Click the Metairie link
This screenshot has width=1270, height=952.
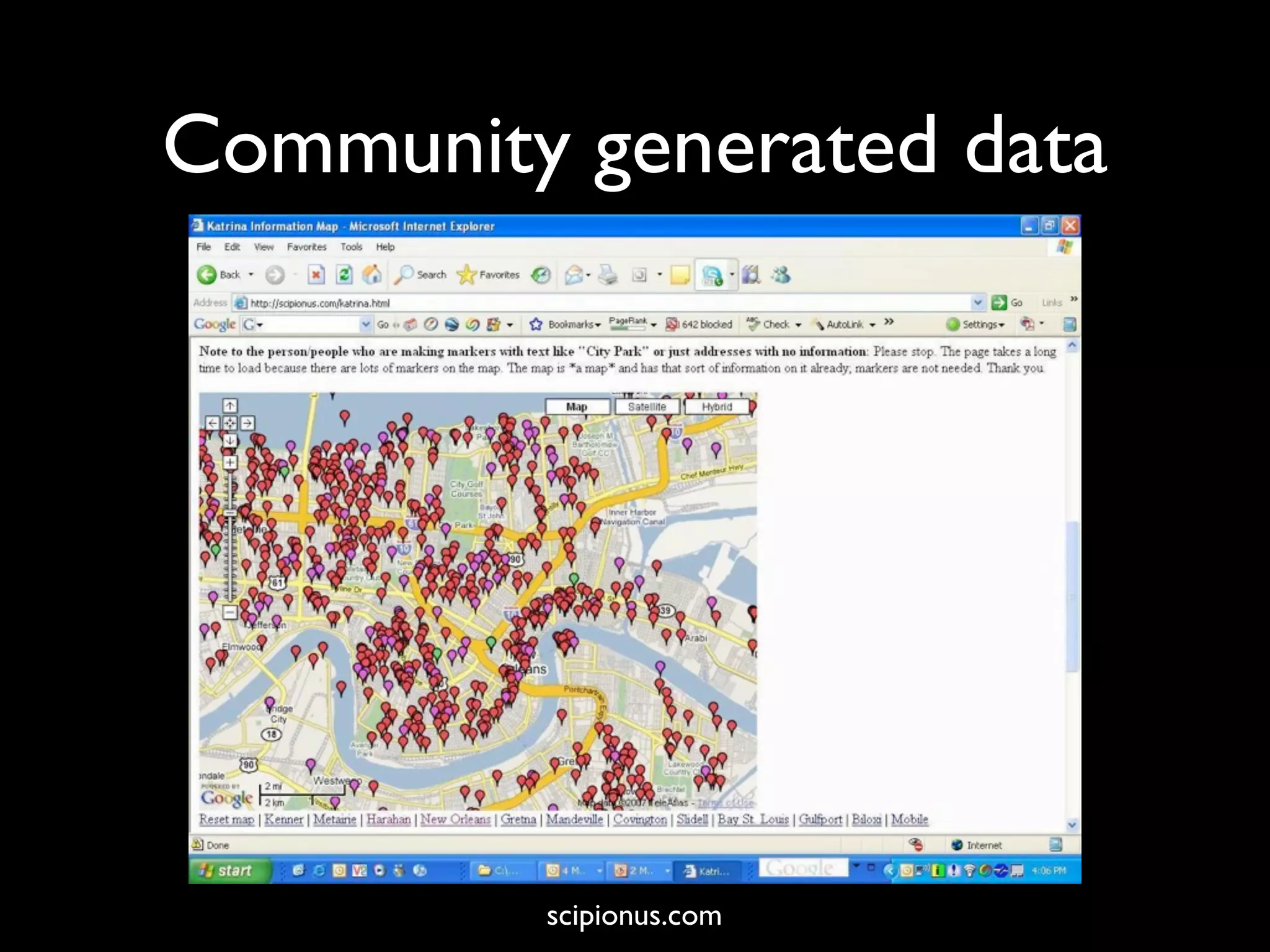[335, 819]
